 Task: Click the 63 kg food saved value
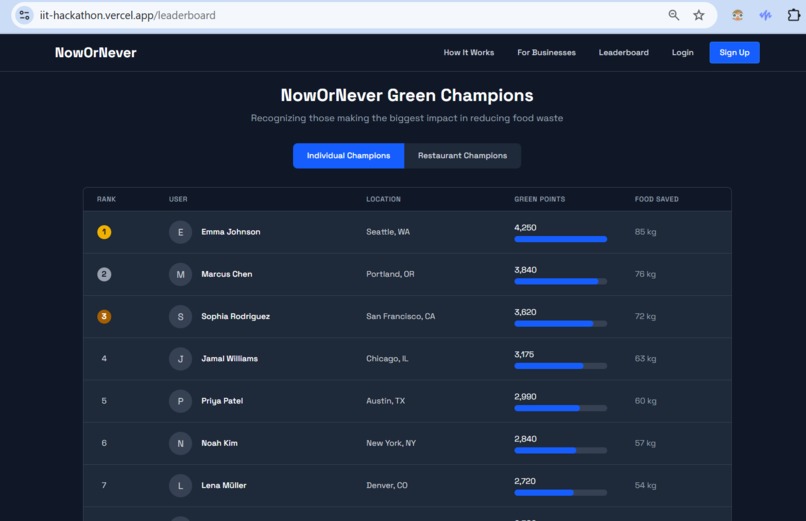[646, 359]
